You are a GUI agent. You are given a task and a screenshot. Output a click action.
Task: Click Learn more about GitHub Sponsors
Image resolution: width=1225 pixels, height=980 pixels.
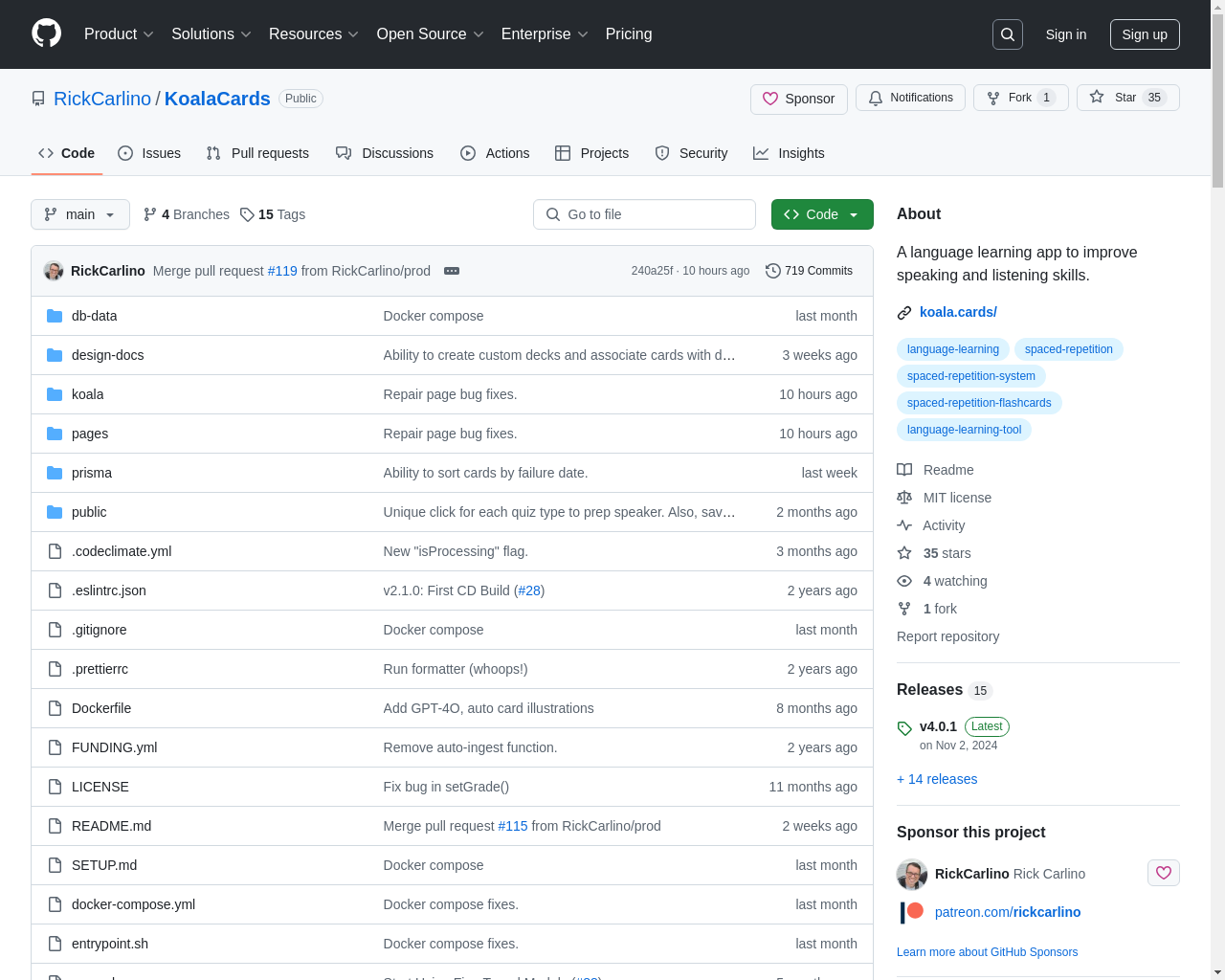click(987, 952)
